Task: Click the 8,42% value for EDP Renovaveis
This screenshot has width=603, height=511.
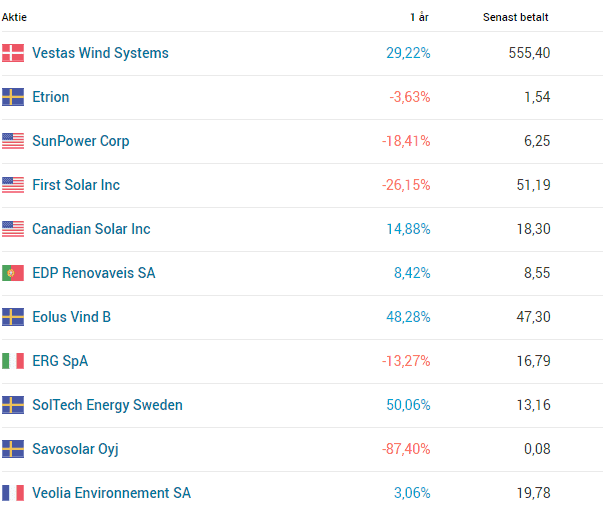Action: [x=412, y=273]
